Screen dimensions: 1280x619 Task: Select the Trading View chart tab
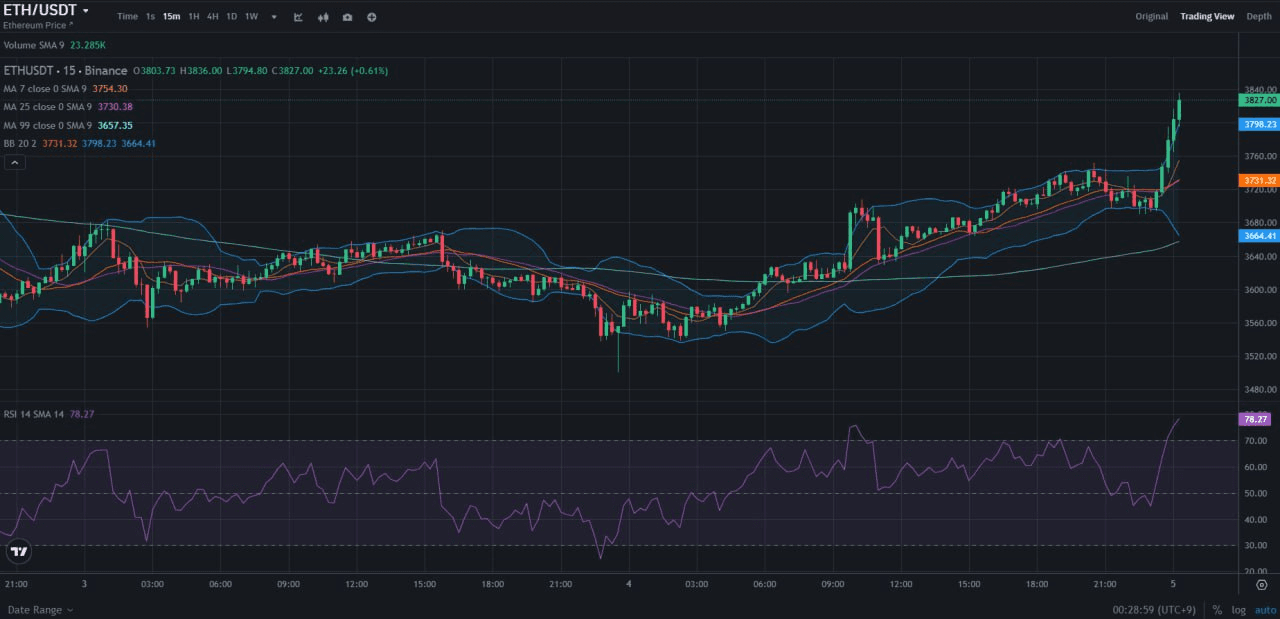(x=1207, y=16)
